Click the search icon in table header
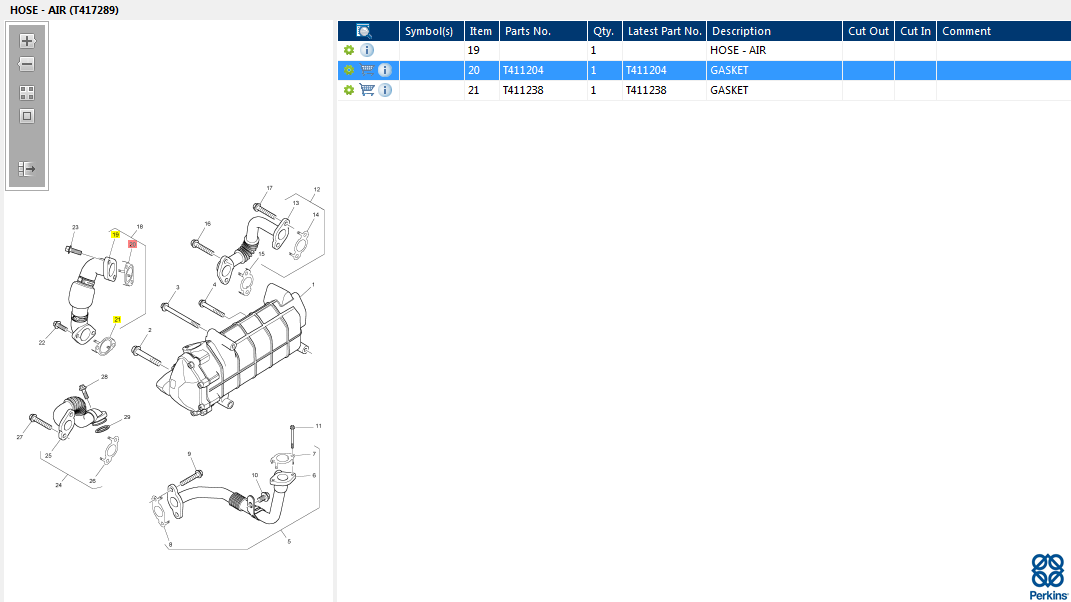This screenshot has width=1071, height=602. (364, 31)
